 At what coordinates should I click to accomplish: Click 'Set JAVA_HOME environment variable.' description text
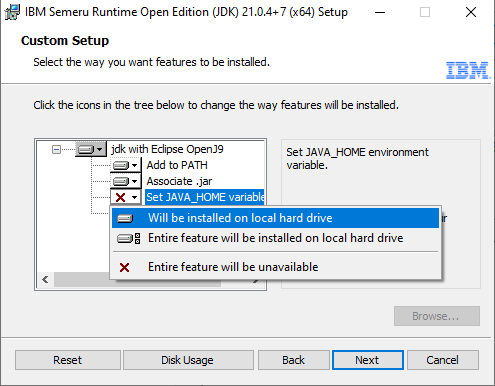[x=357, y=159]
